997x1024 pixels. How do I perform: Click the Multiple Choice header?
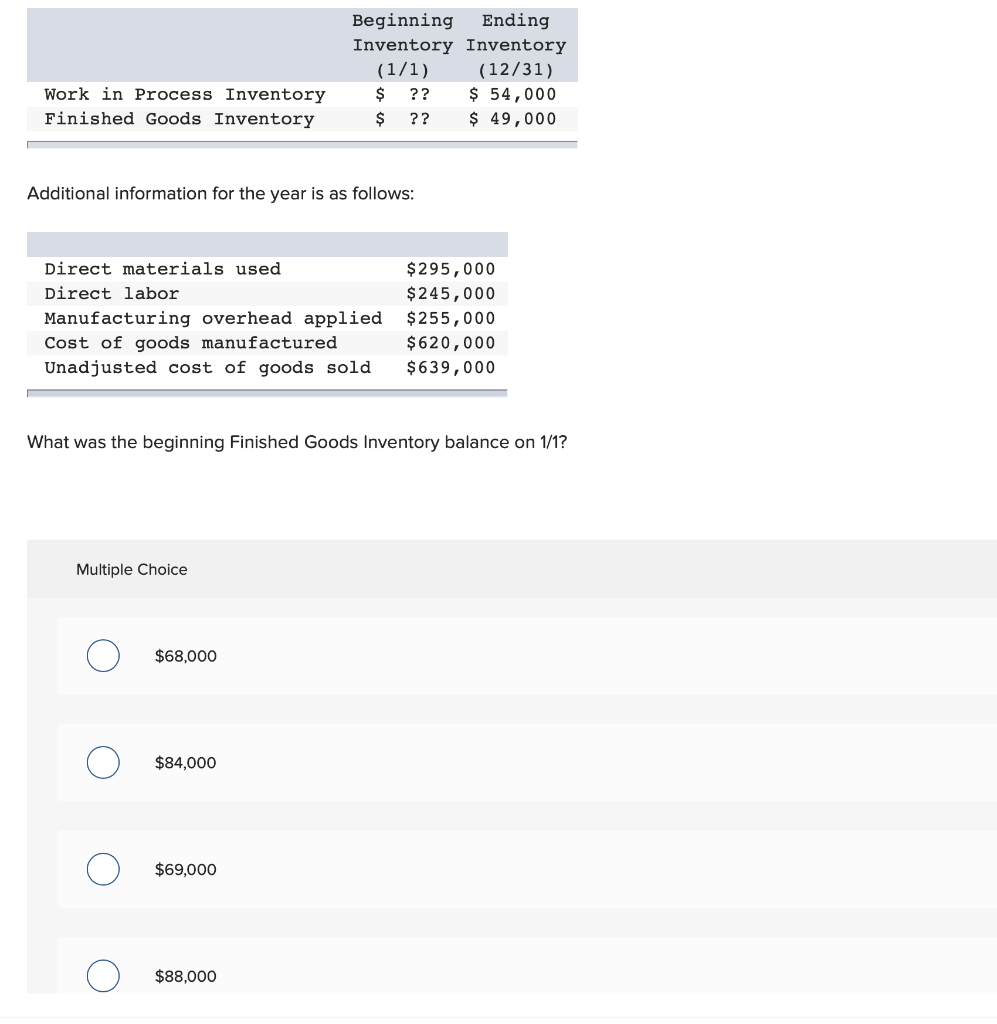pyautogui.click(x=131, y=569)
